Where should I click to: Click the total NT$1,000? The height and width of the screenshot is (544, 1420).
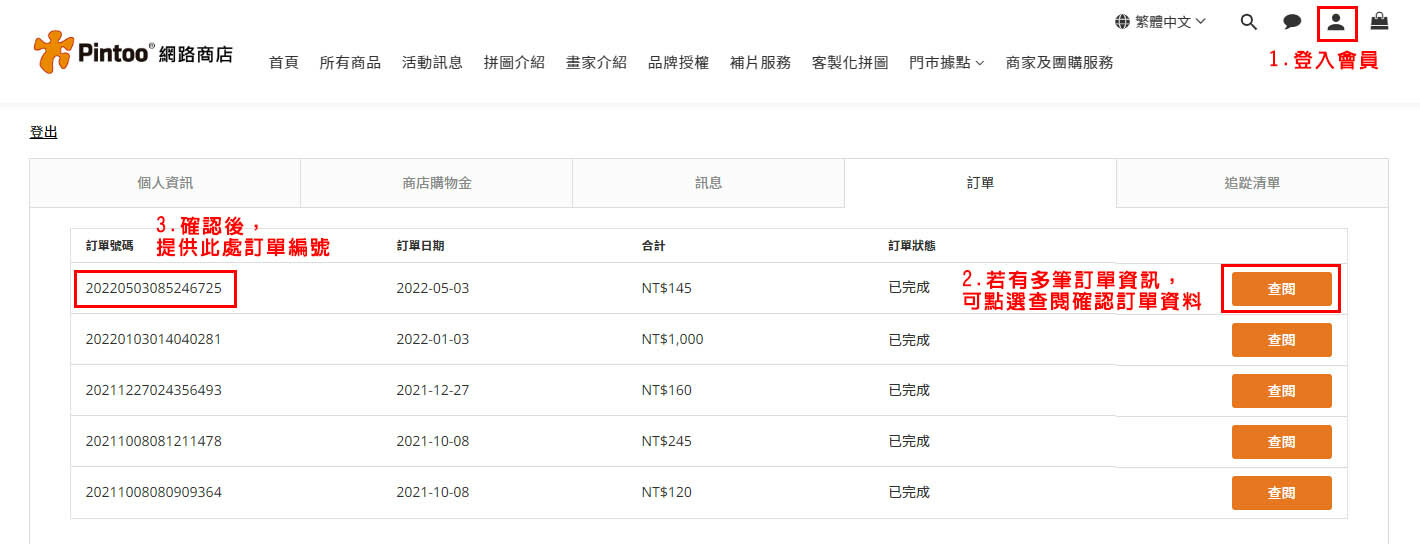673,339
